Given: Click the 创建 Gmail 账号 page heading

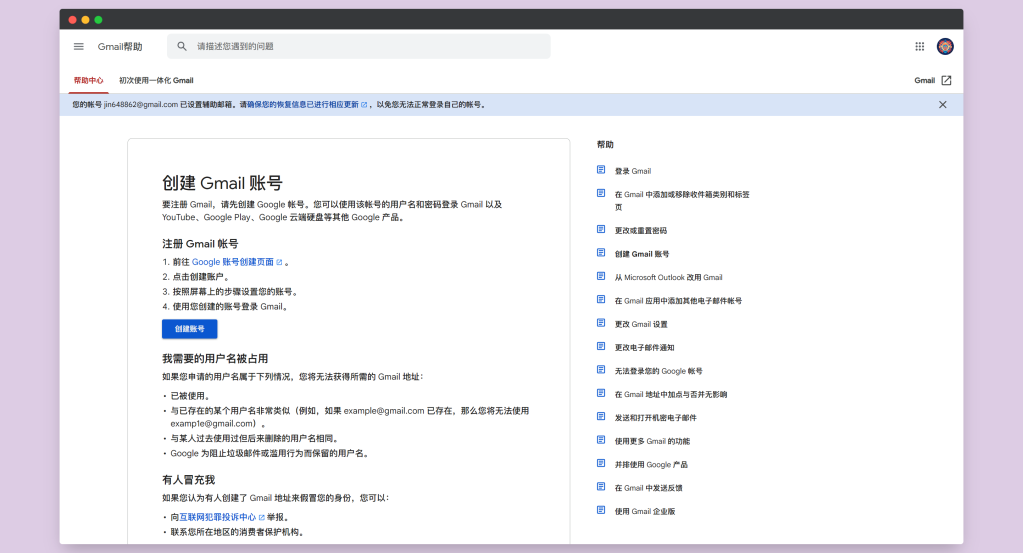Looking at the screenshot, I should (x=222, y=183).
